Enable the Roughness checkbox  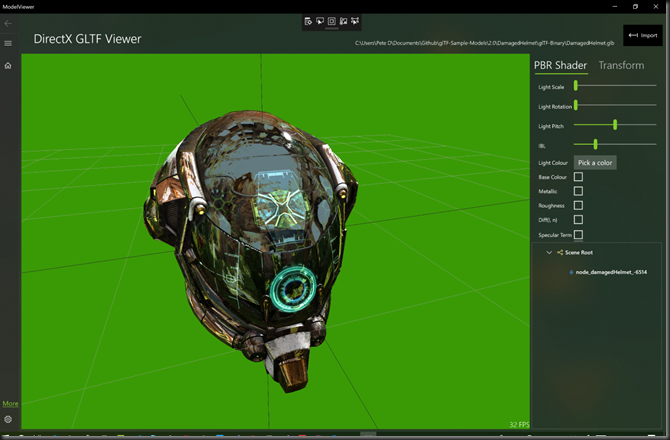pos(578,205)
